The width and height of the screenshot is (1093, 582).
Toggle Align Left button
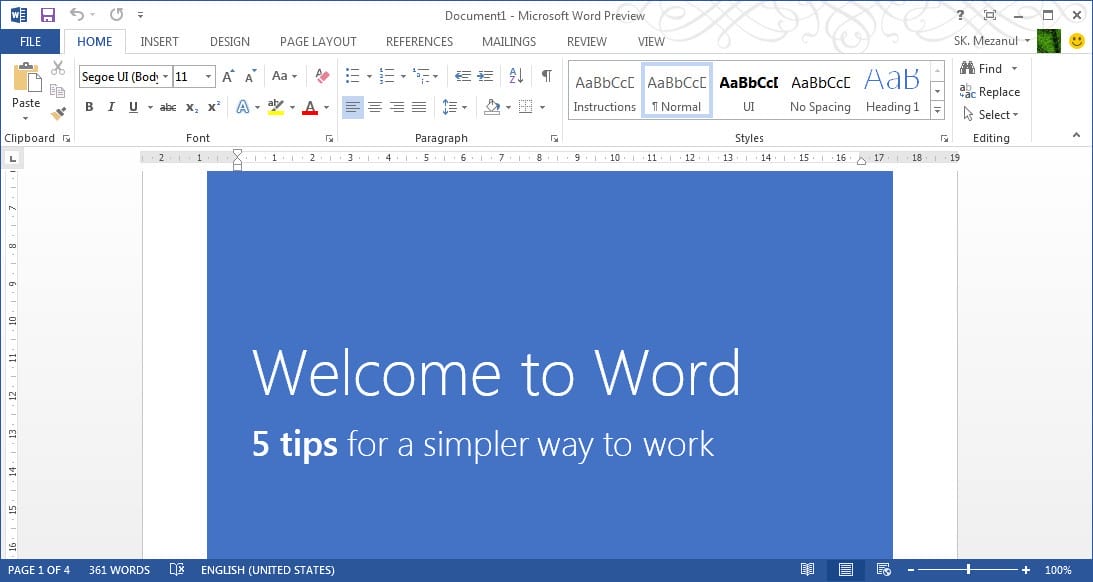353,107
